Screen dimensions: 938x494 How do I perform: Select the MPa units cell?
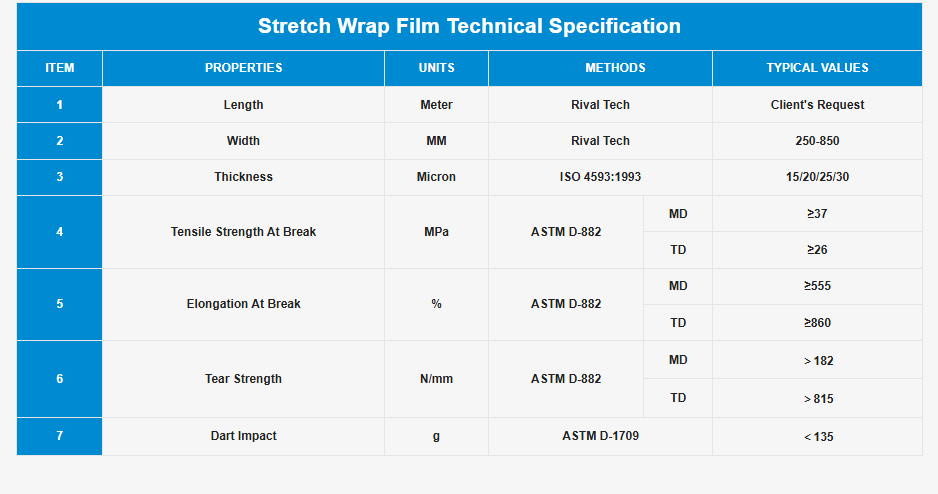coord(436,232)
